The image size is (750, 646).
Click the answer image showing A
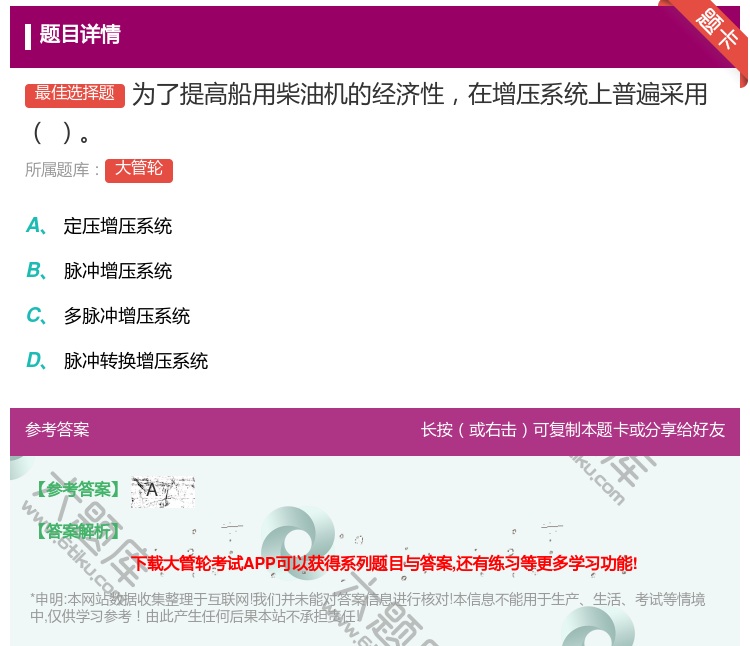(163, 492)
